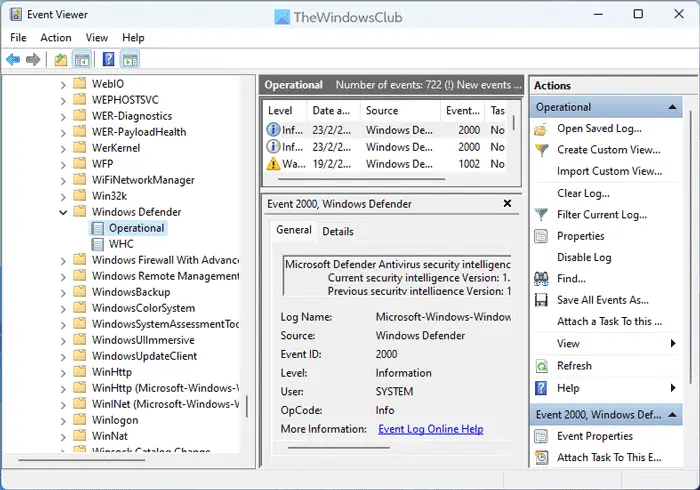This screenshot has width=700, height=490.
Task: Click the WHC log icon in tree
Action: coord(97,244)
